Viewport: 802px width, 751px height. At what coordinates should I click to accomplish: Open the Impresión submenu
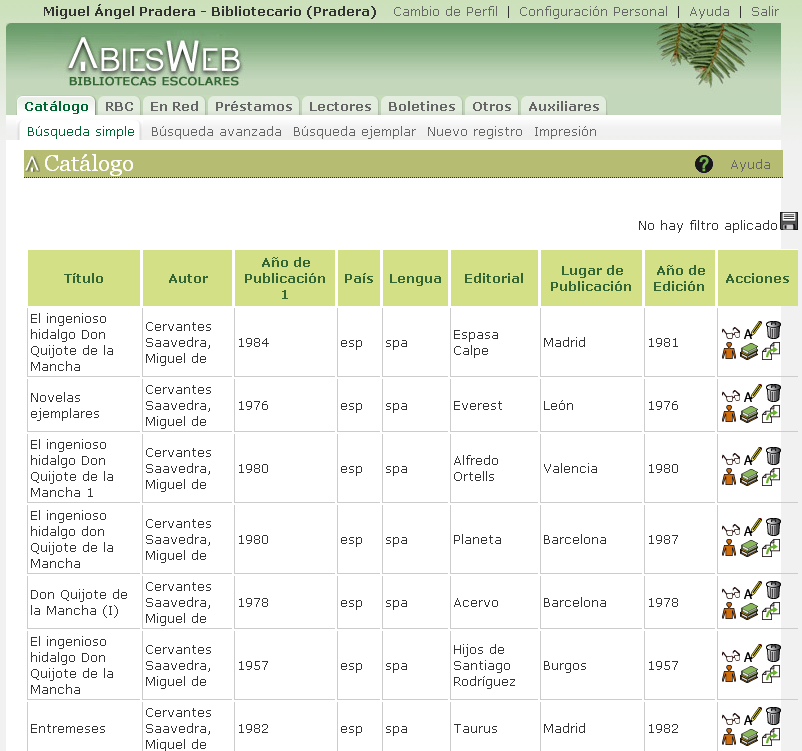pos(565,131)
